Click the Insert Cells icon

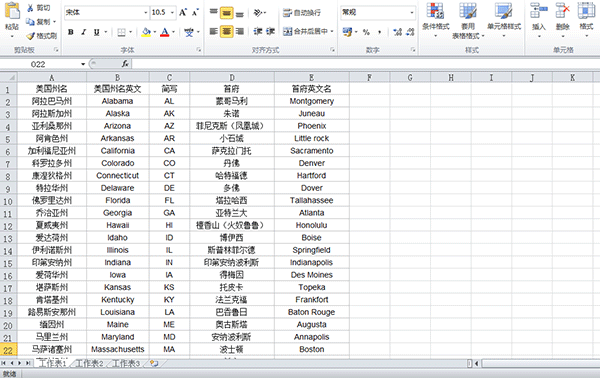tap(538, 11)
